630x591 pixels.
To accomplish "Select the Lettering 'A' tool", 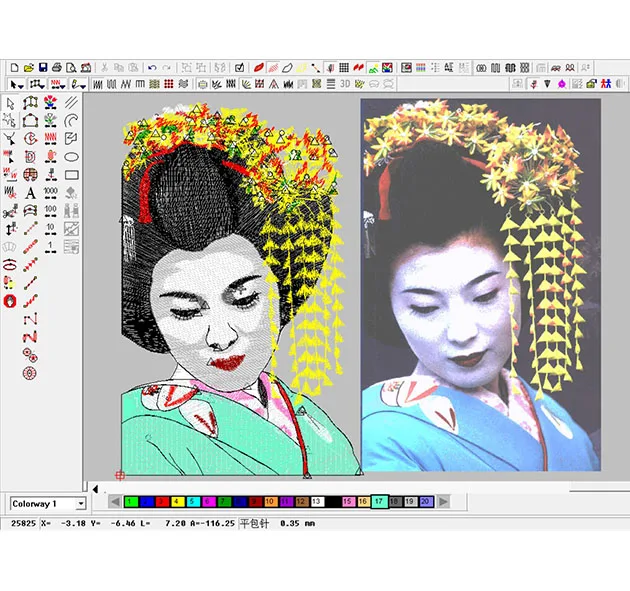I will pos(30,192).
